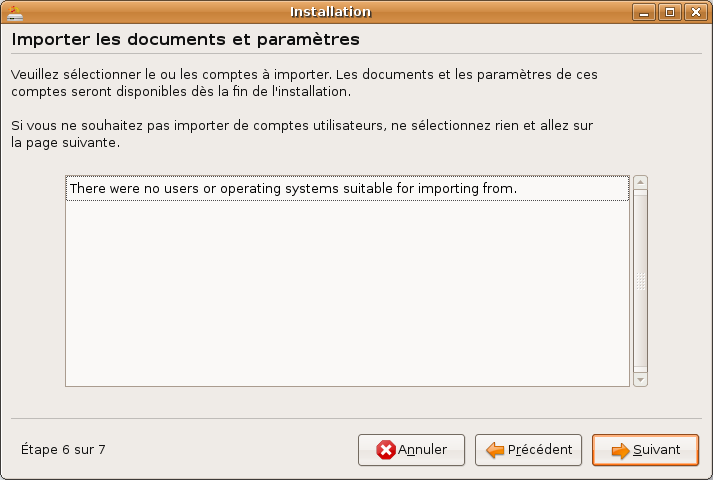Screen dimensions: 713x480
Task: Click the 'Importer les documents et paramètres' heading
Action: 186,40
